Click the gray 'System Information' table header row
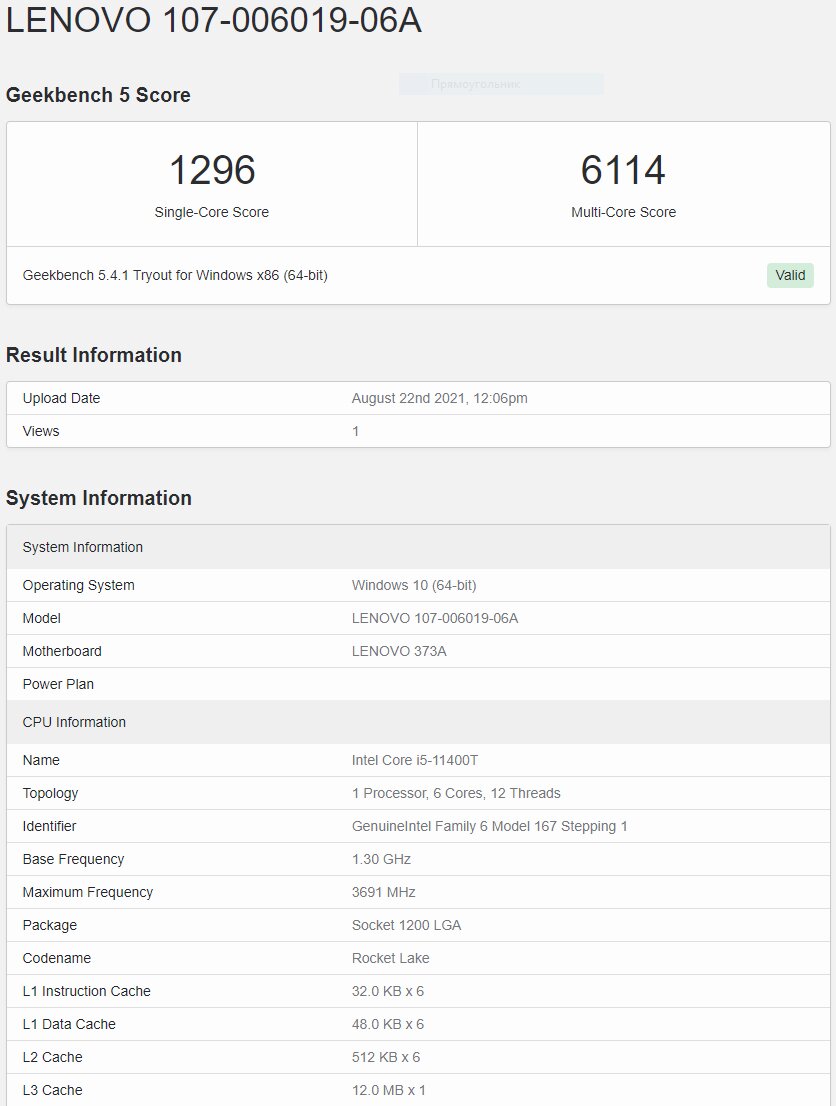Viewport: 836px width, 1106px height. (x=418, y=547)
